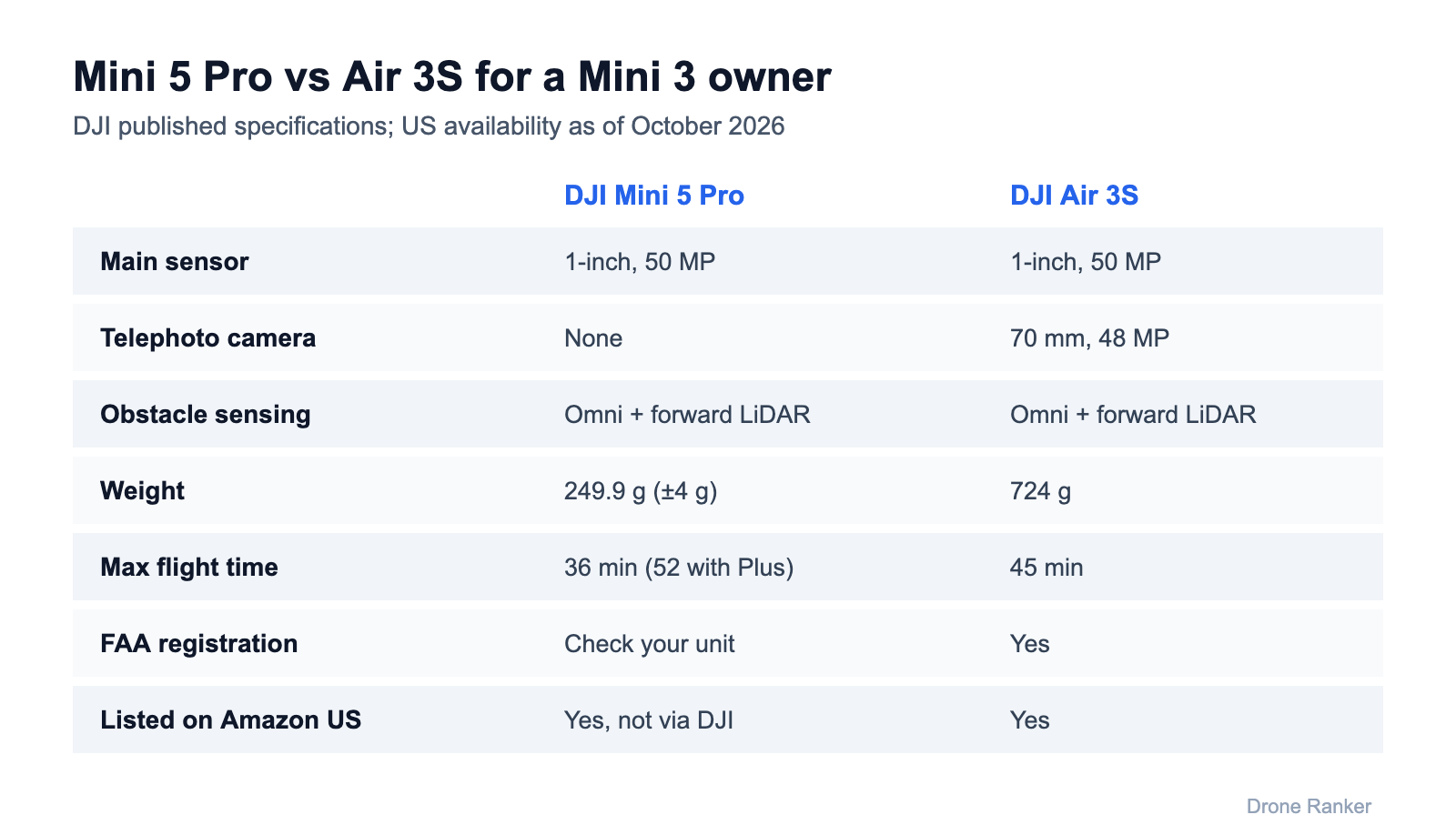Screen dimensions: 1456x835
Task: Select Air 3S main sensor '1-inch, 50 MP'
Action: 1086,262
